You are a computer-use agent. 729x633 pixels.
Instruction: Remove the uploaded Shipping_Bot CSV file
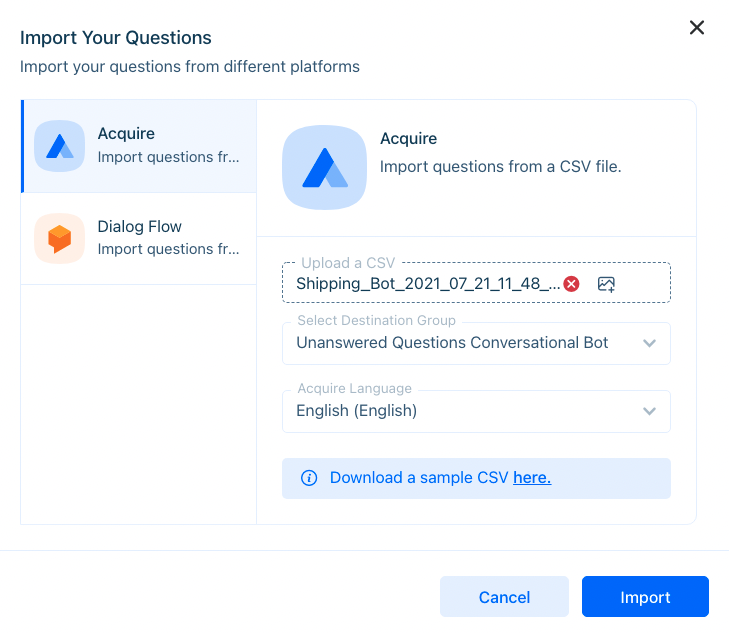click(x=571, y=284)
